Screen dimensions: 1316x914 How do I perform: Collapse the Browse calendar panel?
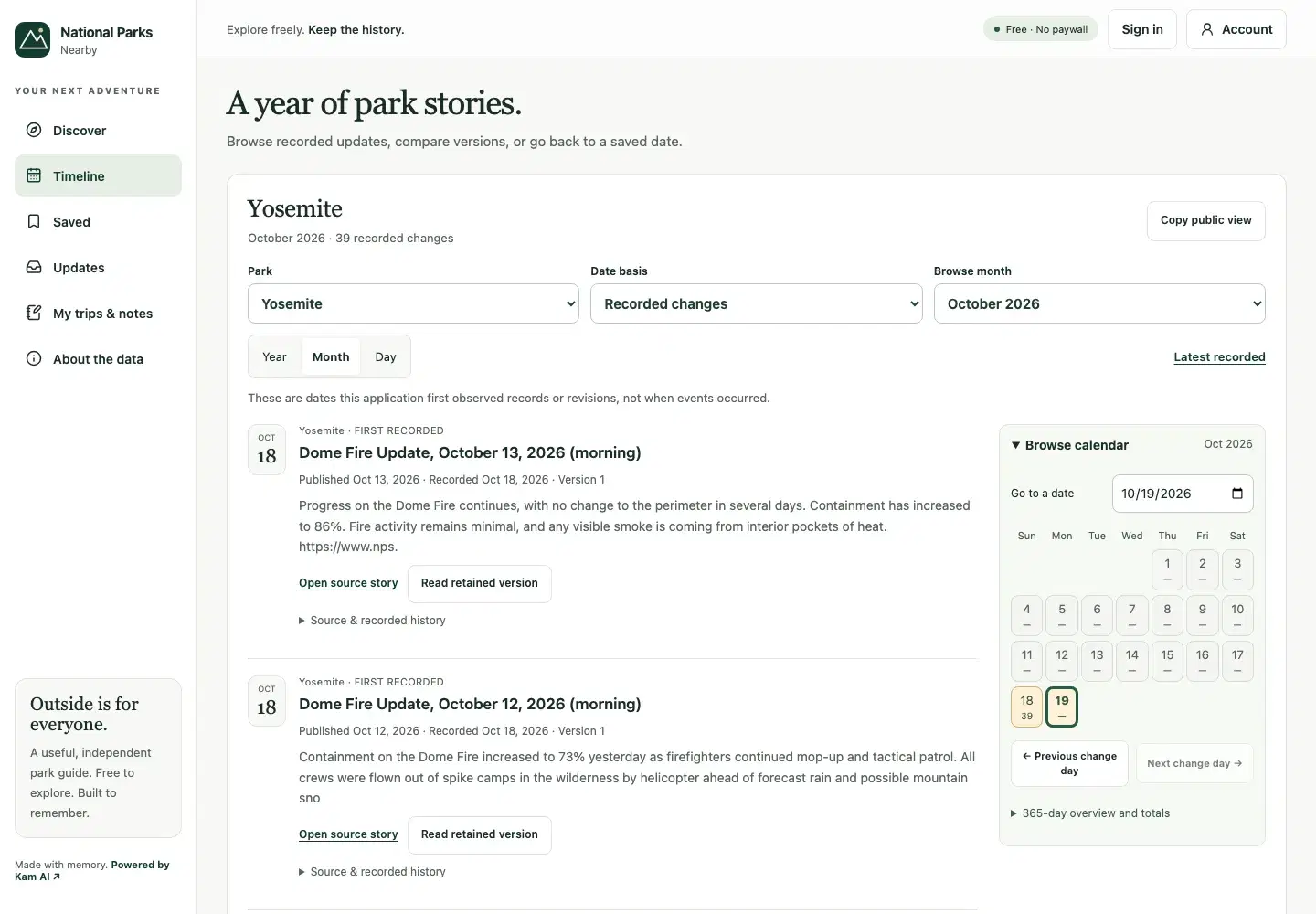point(1069,445)
